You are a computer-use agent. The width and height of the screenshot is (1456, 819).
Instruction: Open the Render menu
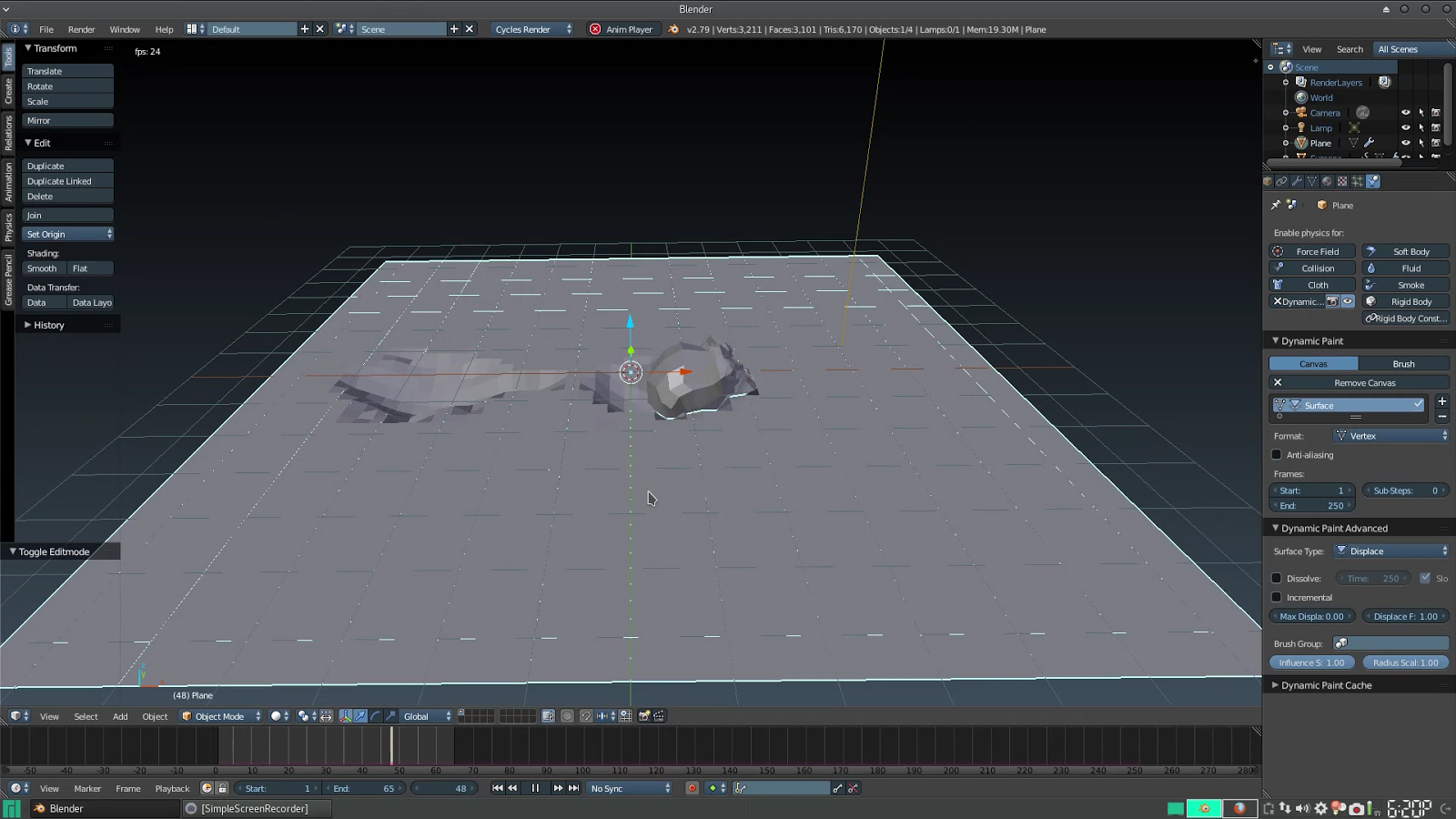point(81,28)
